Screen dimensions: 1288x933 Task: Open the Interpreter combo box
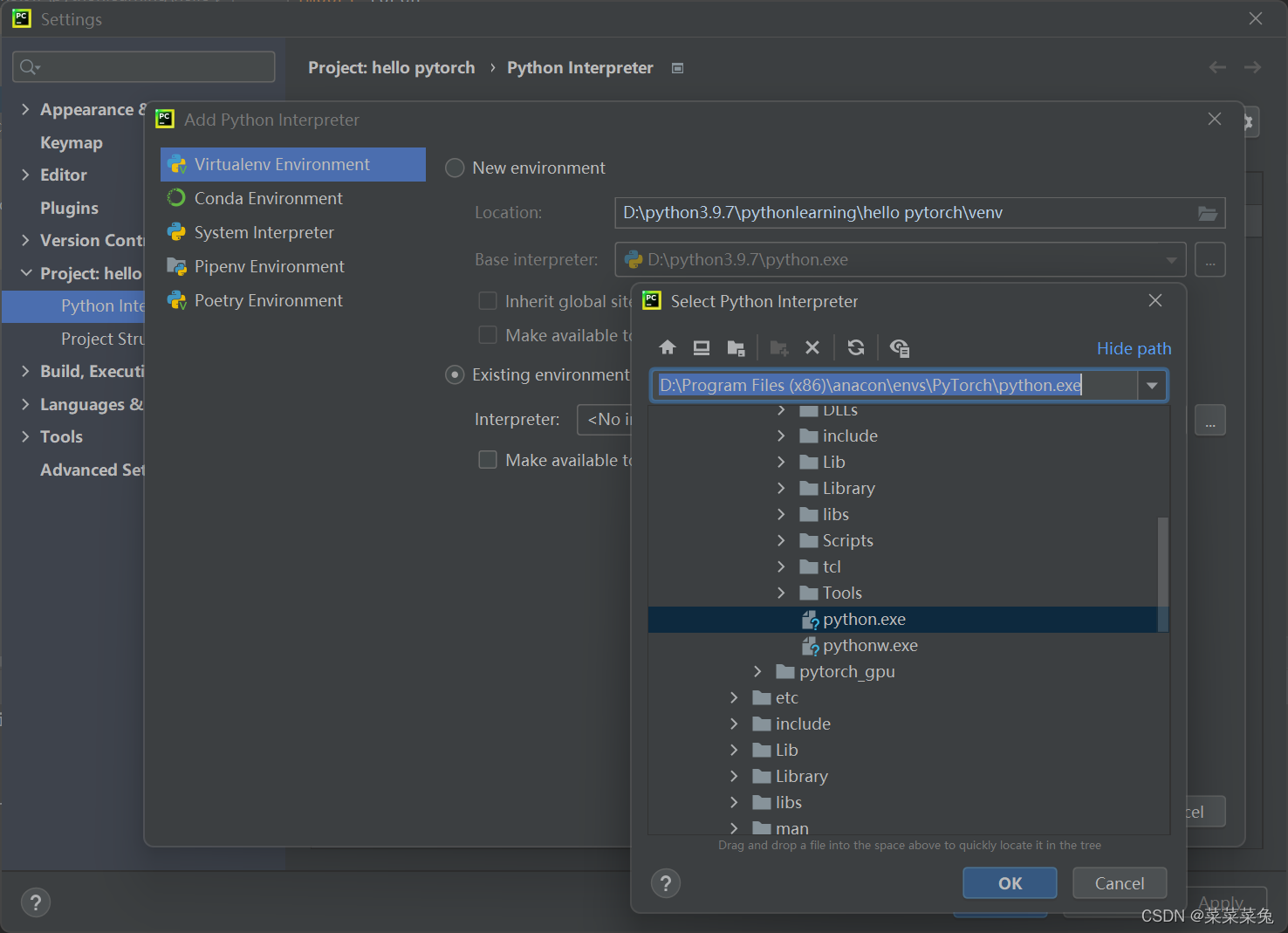point(604,420)
